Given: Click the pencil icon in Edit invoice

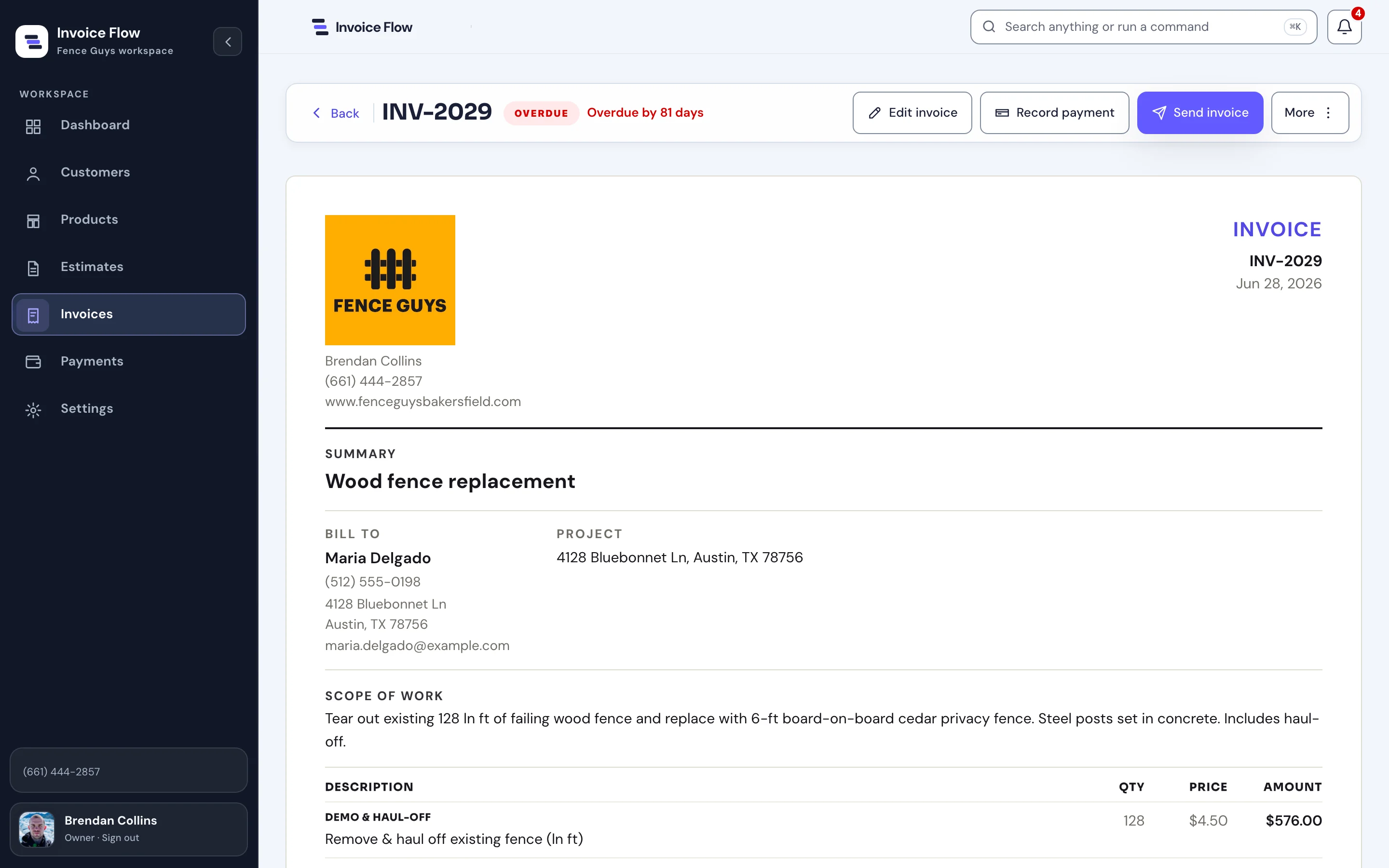Looking at the screenshot, I should (x=874, y=113).
